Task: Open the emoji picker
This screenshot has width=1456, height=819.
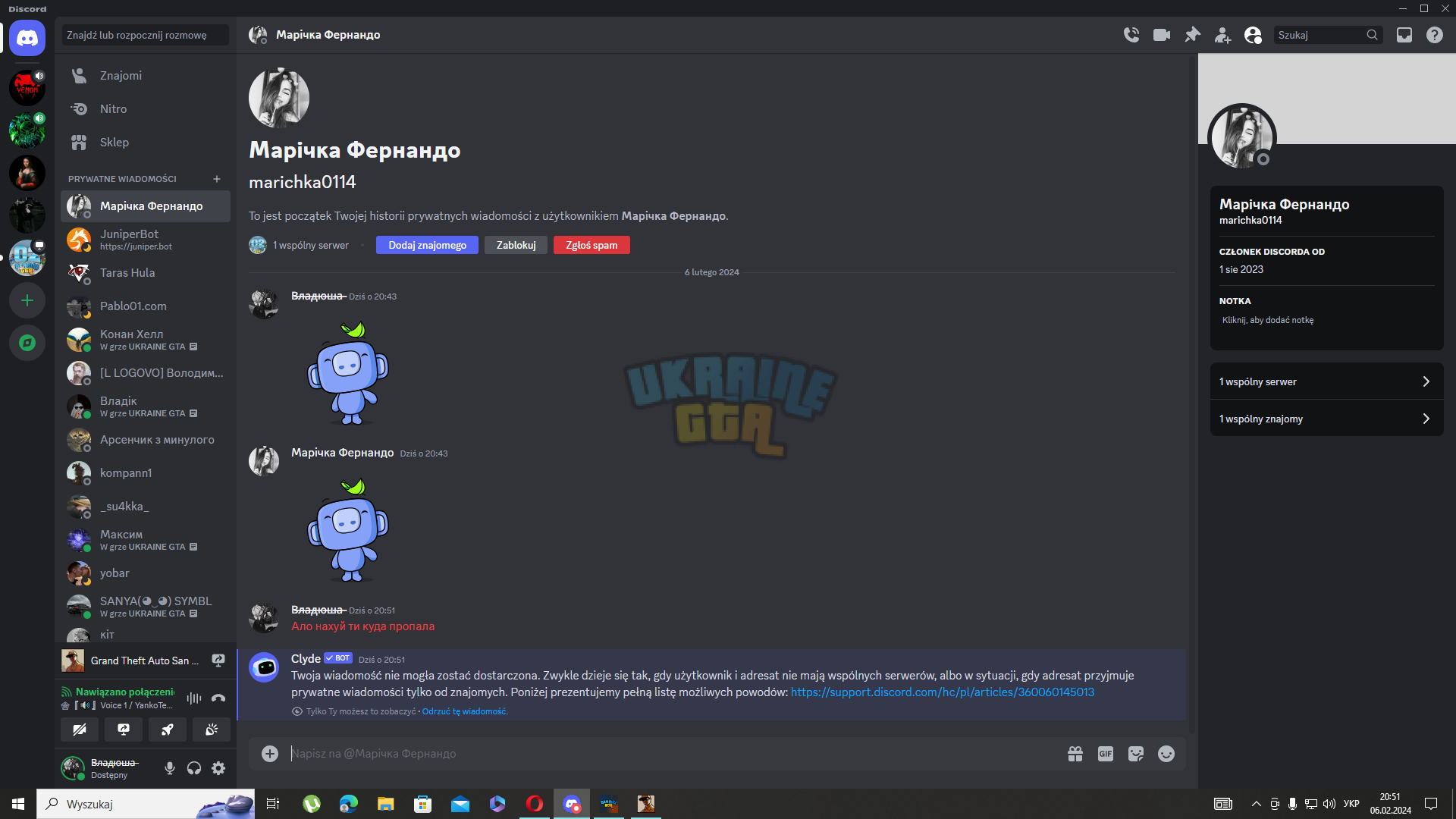Action: coord(1166,754)
